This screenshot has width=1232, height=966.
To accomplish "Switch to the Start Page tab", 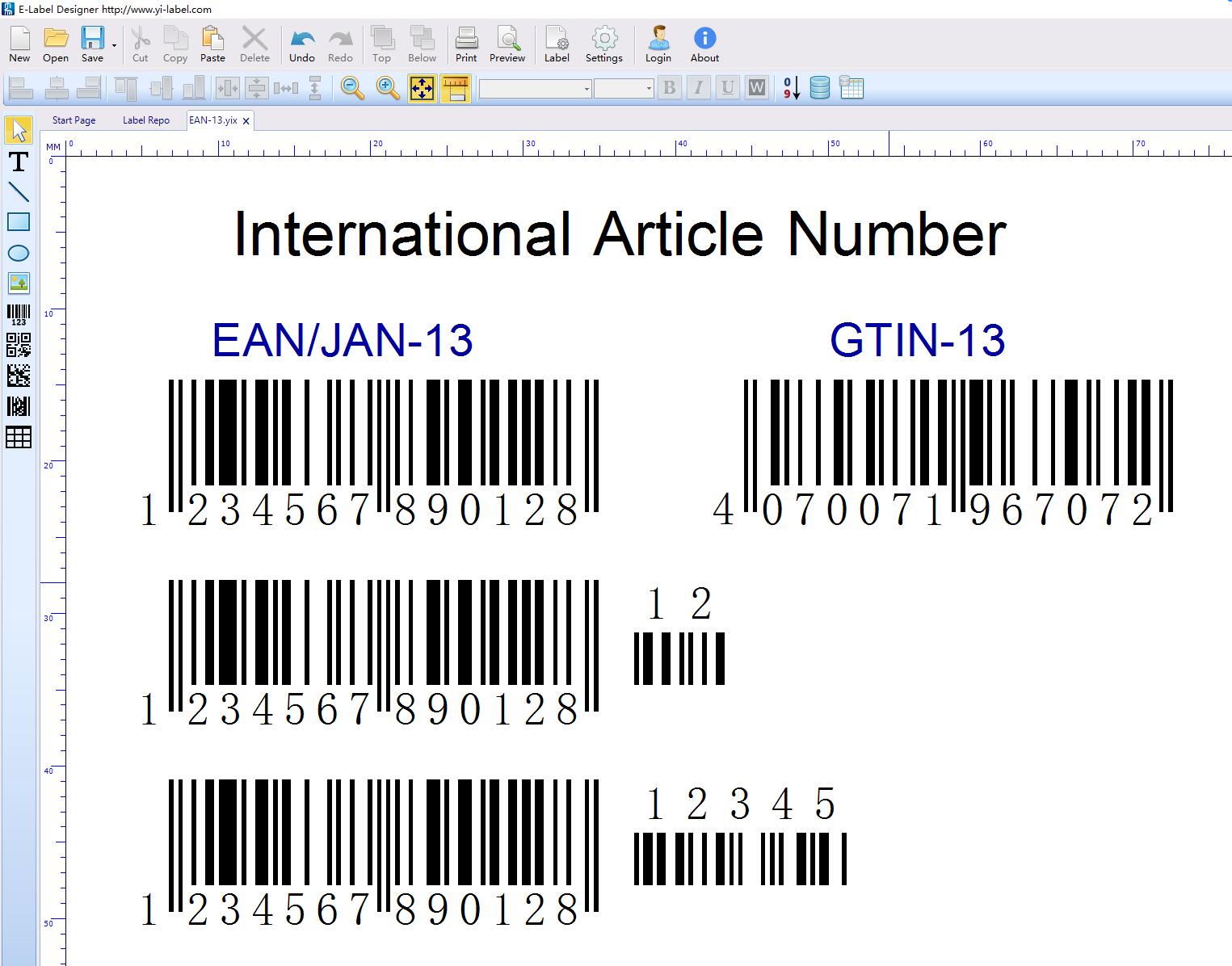I will (74, 120).
